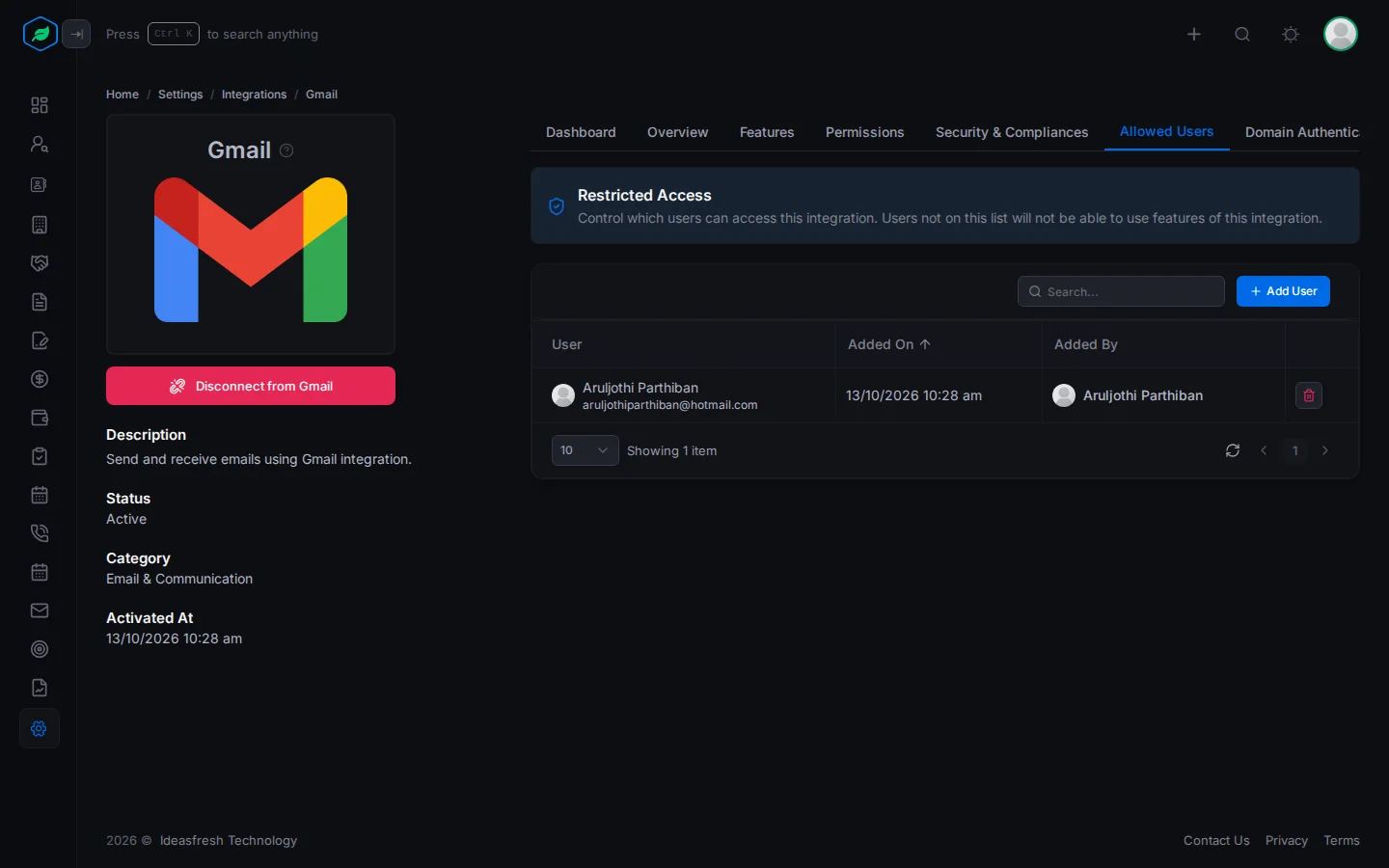Toggle the light/dark theme sun icon
This screenshot has height=868, width=1389.
pos(1291,34)
